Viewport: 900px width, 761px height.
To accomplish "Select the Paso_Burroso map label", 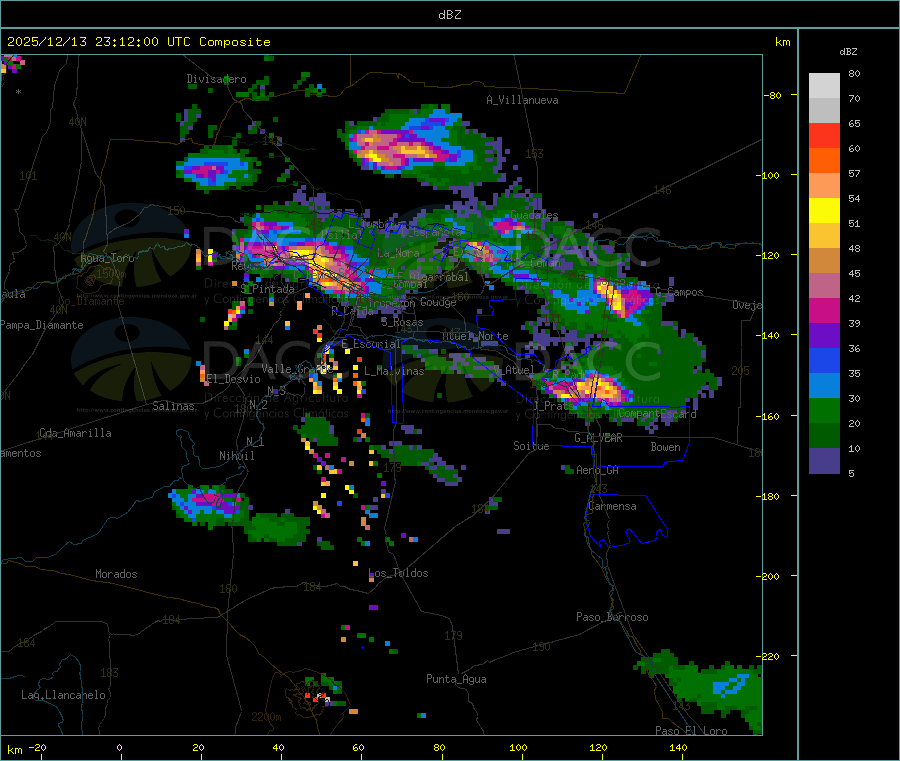I will tap(612, 617).
